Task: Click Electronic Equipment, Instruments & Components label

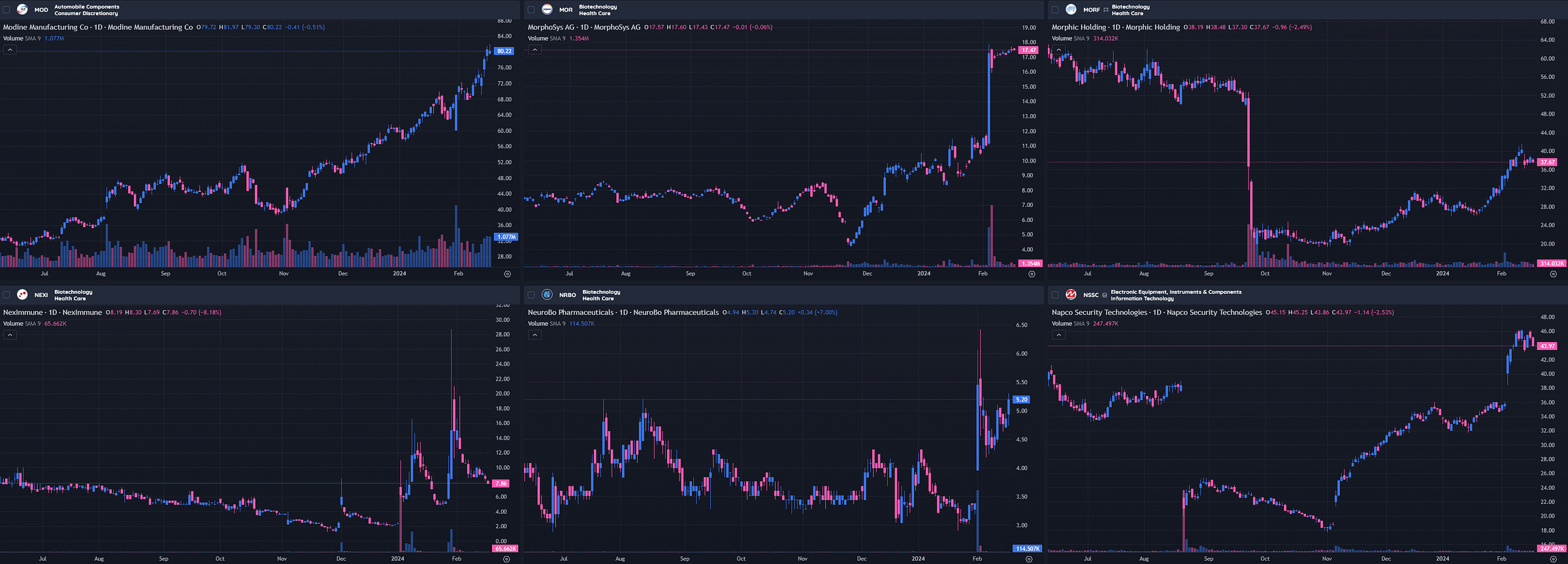Action: click(1176, 292)
